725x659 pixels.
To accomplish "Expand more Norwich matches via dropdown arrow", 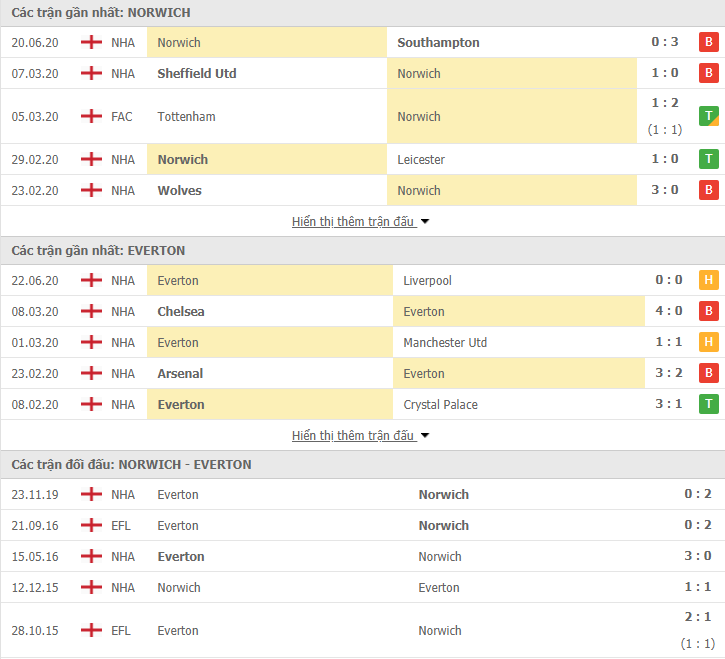I will 425,221.
